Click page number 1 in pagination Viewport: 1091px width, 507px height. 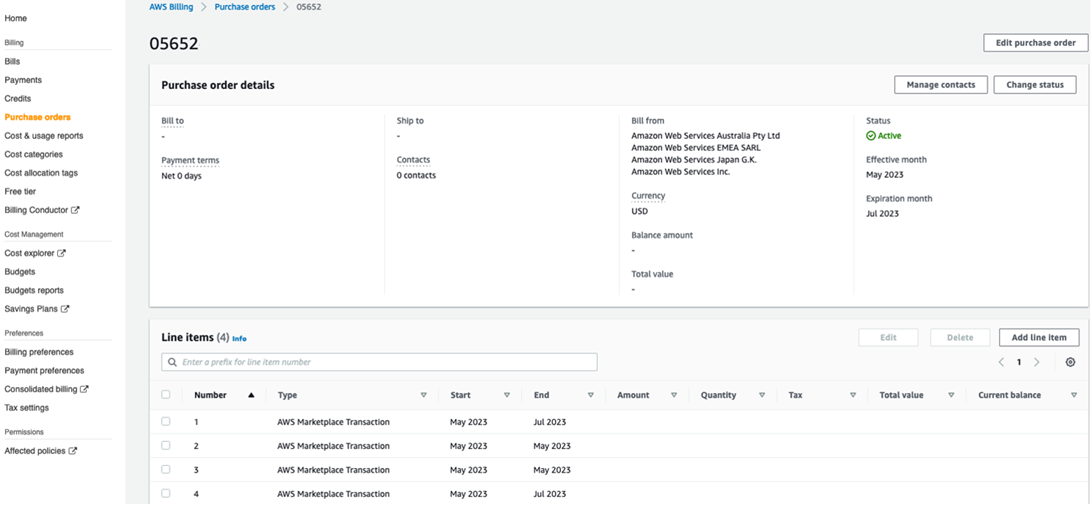(1019, 362)
